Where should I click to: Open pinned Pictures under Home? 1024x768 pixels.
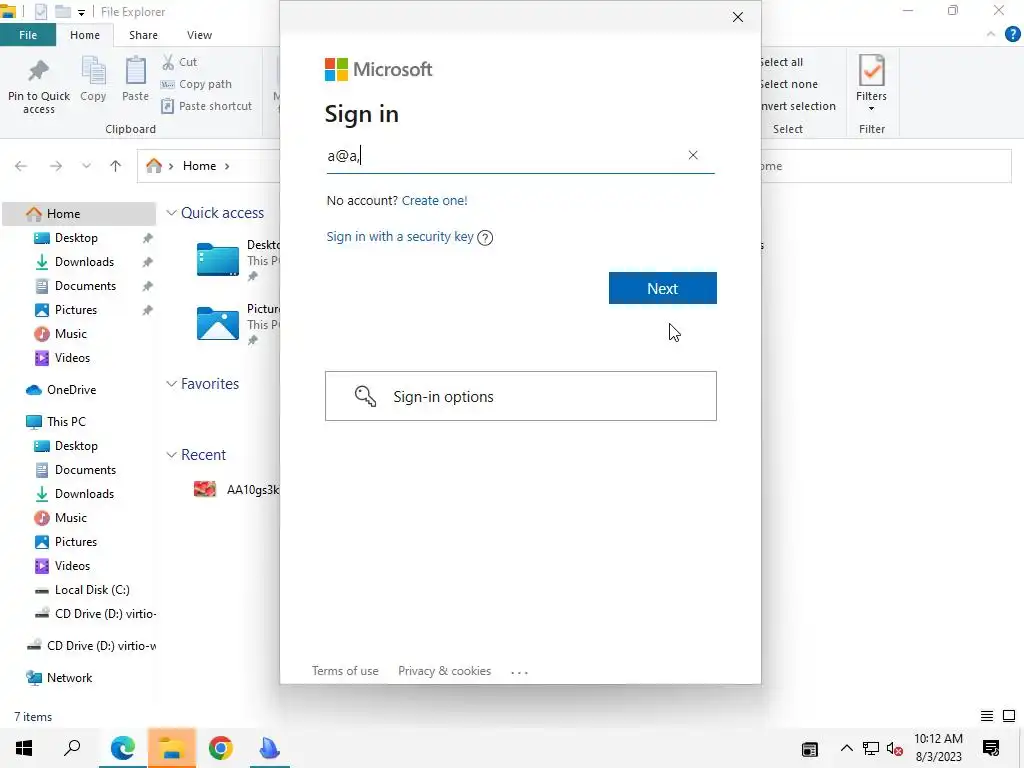[76, 310]
